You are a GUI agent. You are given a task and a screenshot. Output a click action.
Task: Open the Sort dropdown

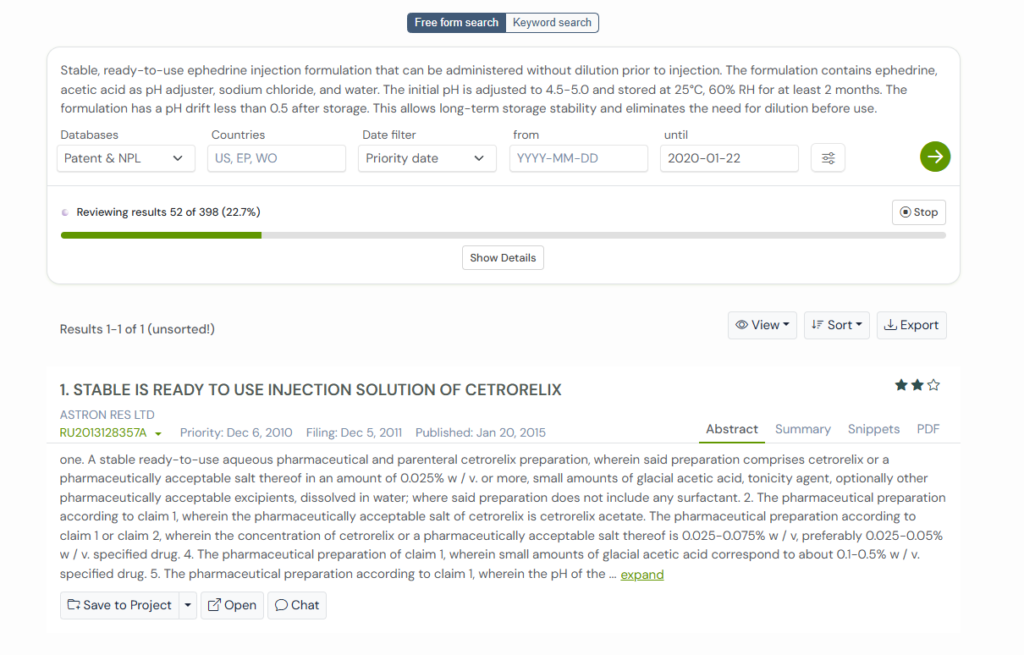836,325
